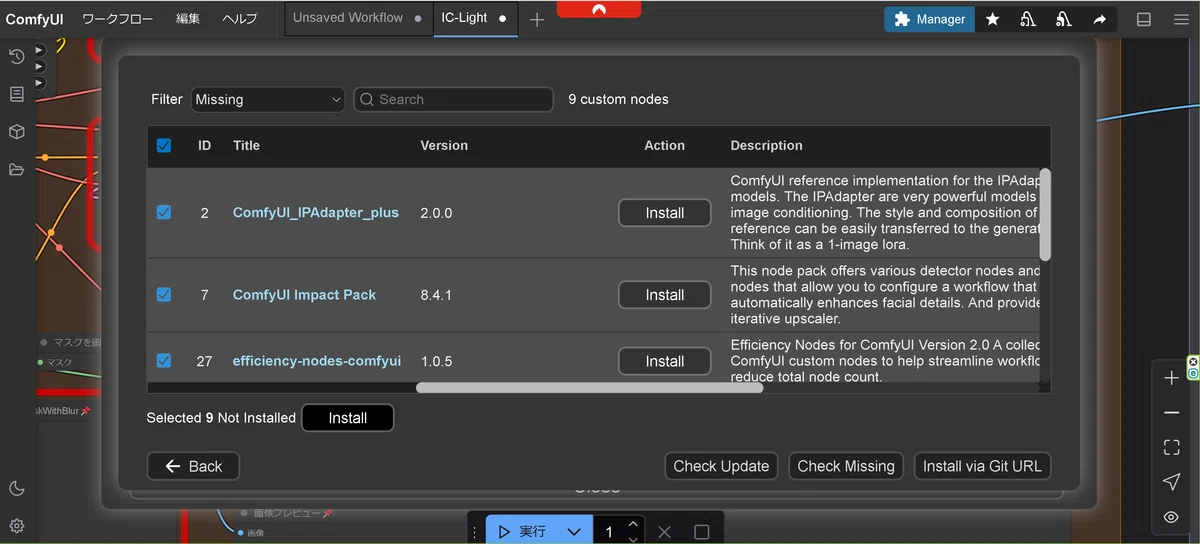Open the efficiency-nodes-comfyui title link
The image size is (1200, 544).
click(x=317, y=360)
